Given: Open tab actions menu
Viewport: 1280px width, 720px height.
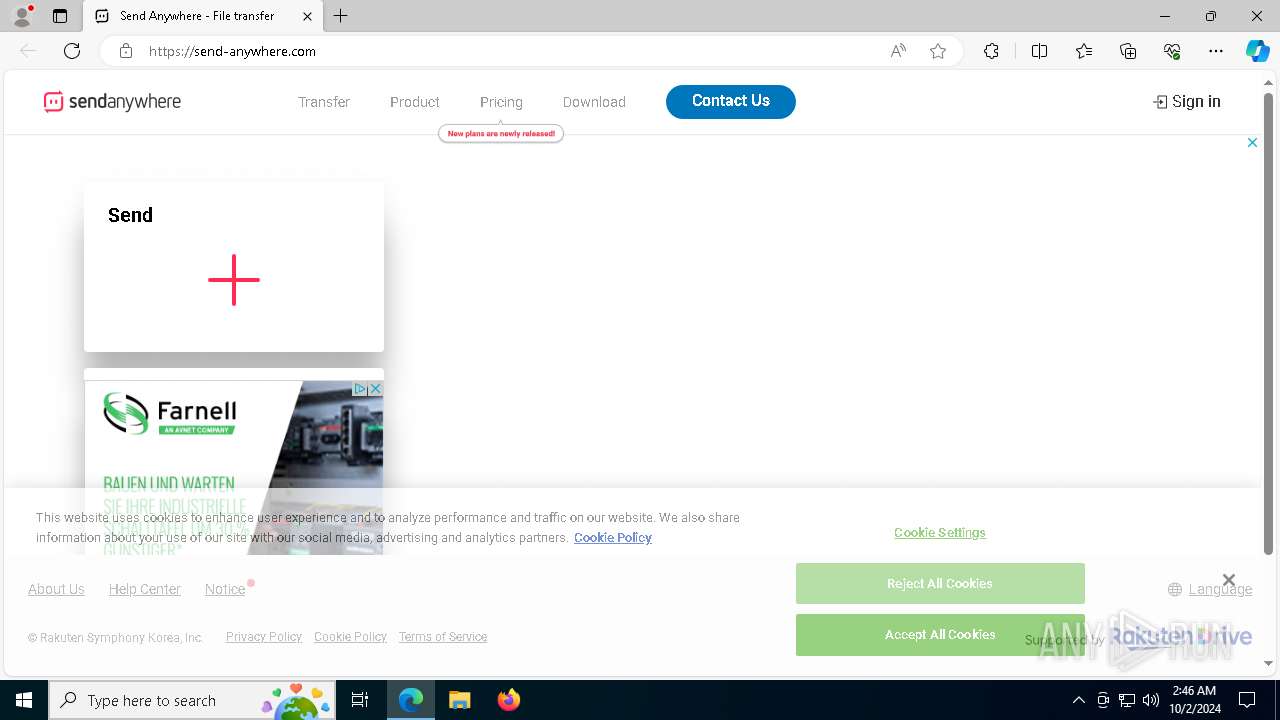Looking at the screenshot, I should pos(60,16).
